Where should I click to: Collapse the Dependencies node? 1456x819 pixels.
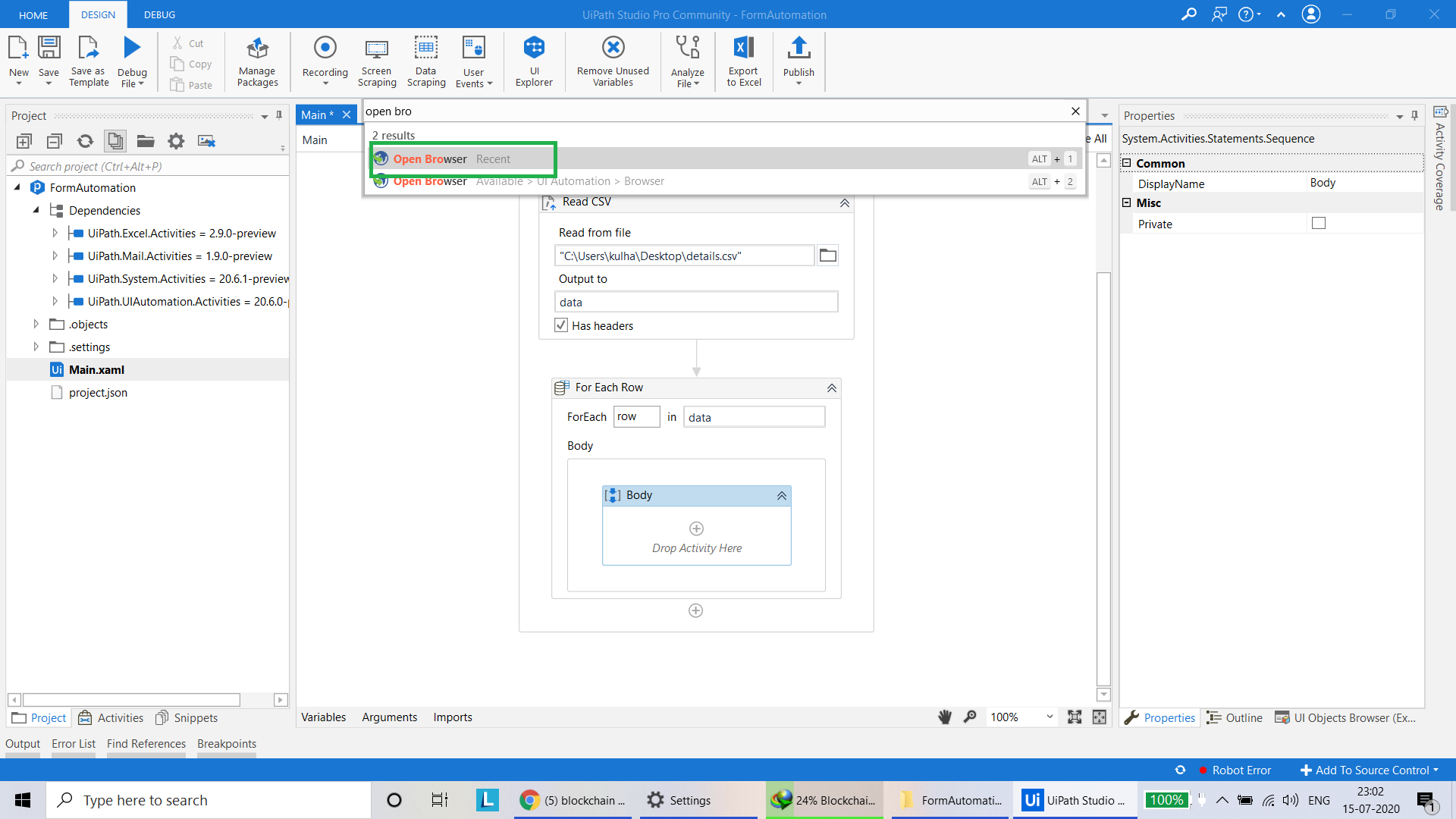tap(36, 210)
